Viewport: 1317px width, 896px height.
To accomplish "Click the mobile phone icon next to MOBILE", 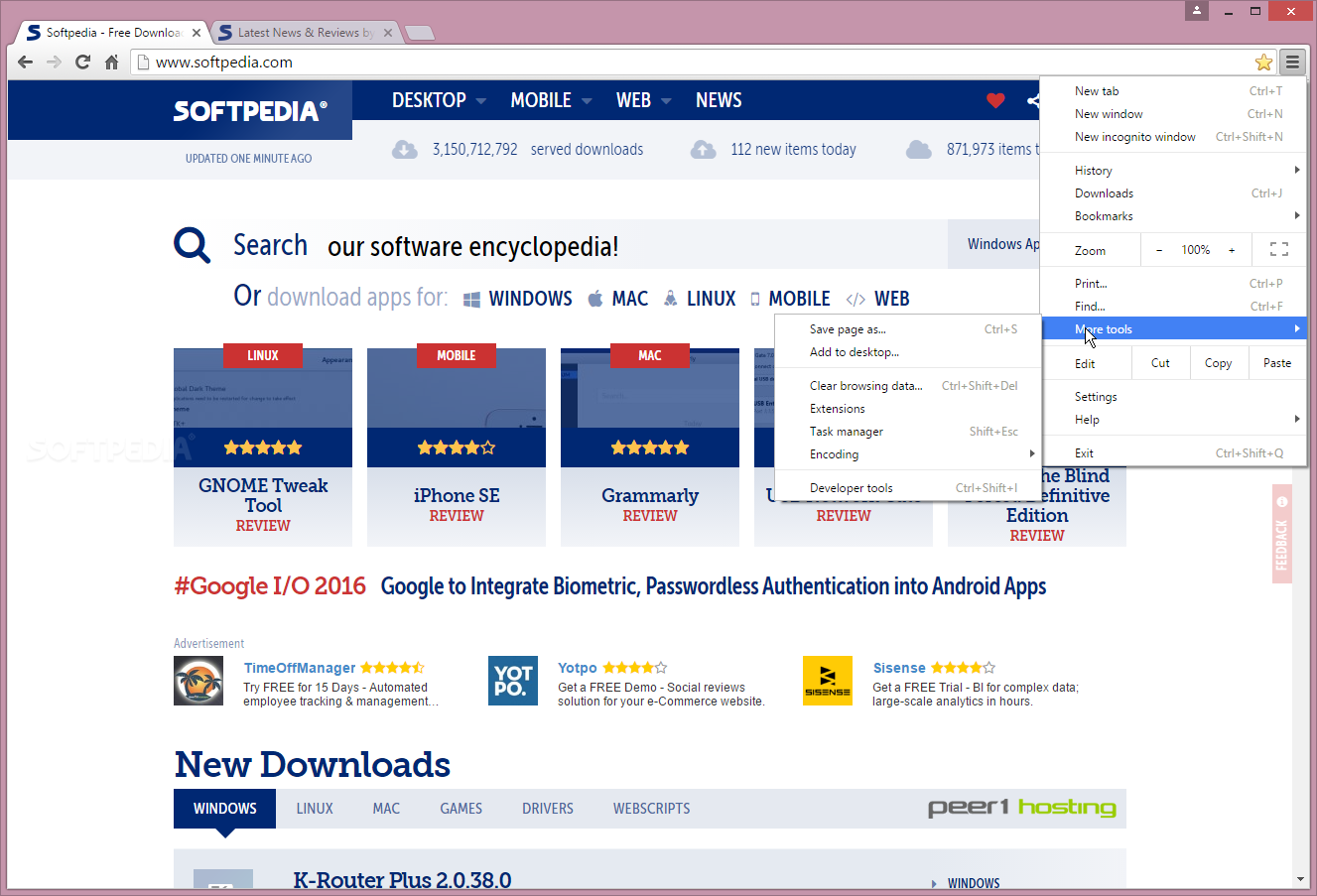I will pos(755,299).
